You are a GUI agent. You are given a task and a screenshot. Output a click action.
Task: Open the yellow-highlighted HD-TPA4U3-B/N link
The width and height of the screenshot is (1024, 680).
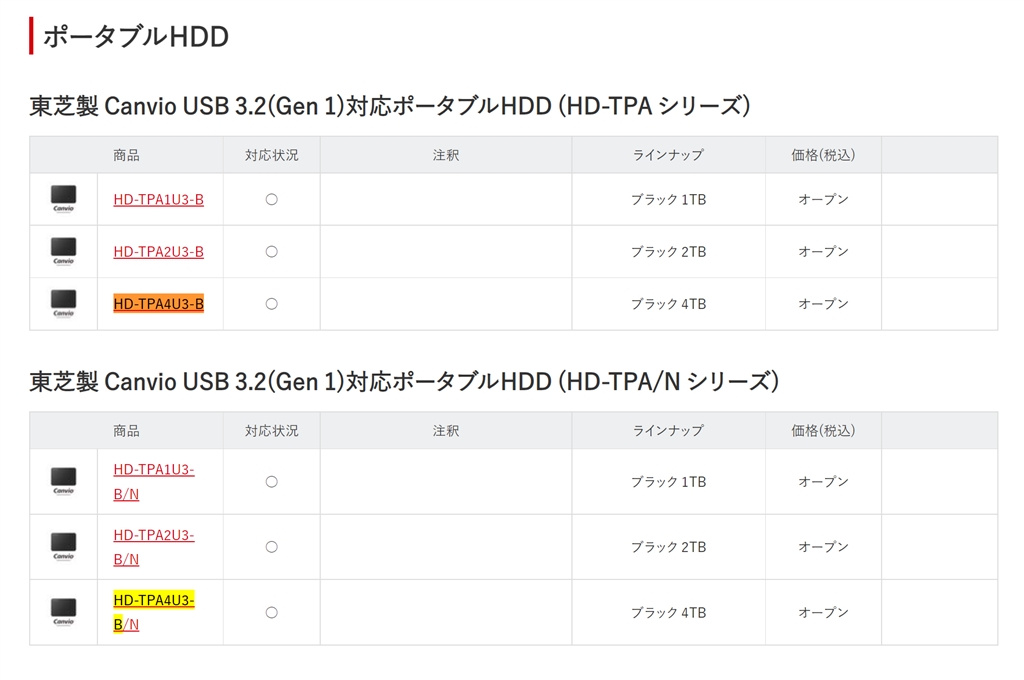153,600
